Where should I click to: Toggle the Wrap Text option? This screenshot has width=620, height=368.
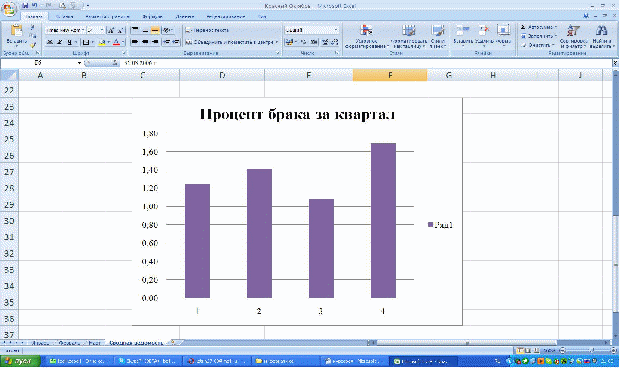[207, 30]
